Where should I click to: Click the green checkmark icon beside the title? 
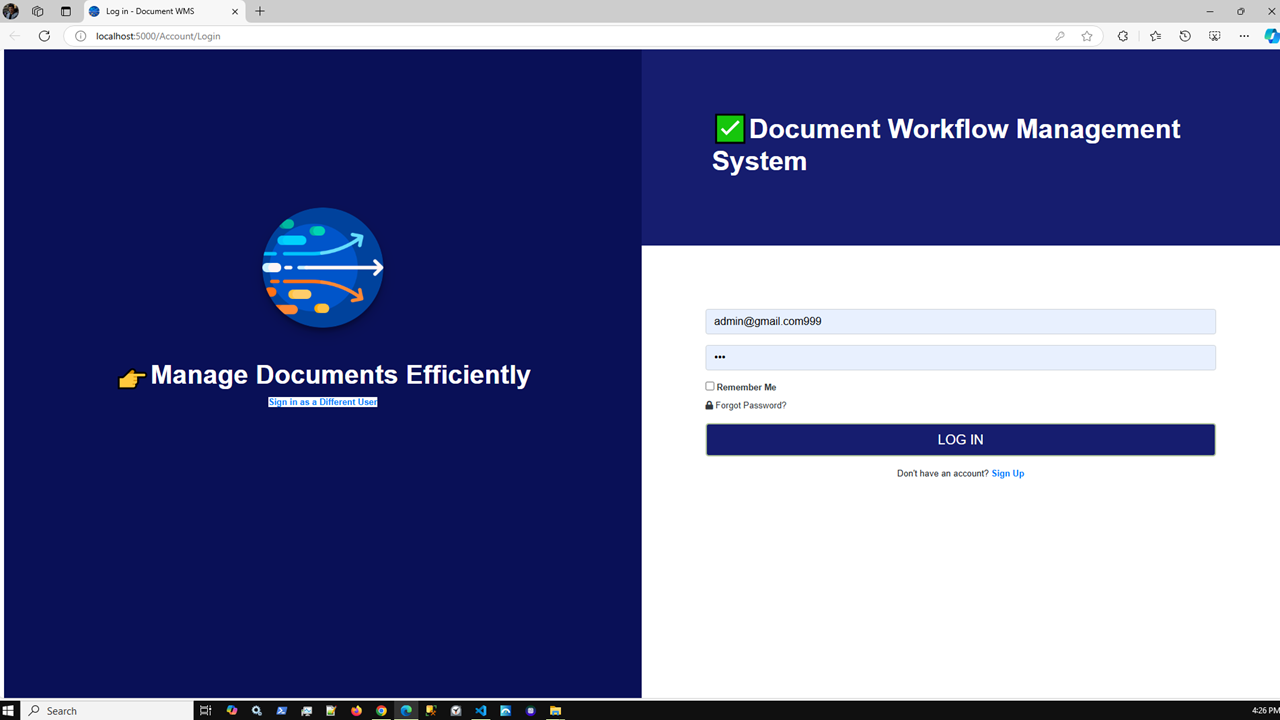coord(729,128)
